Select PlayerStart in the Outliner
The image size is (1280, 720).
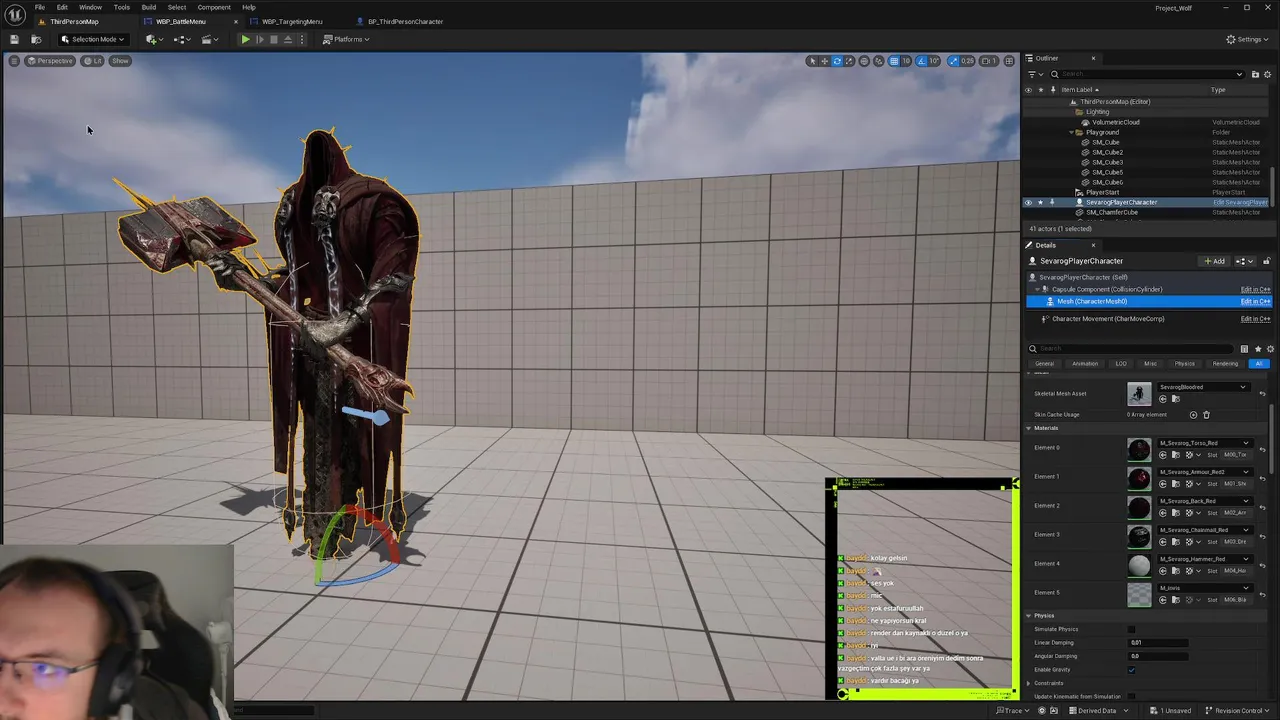1102,192
